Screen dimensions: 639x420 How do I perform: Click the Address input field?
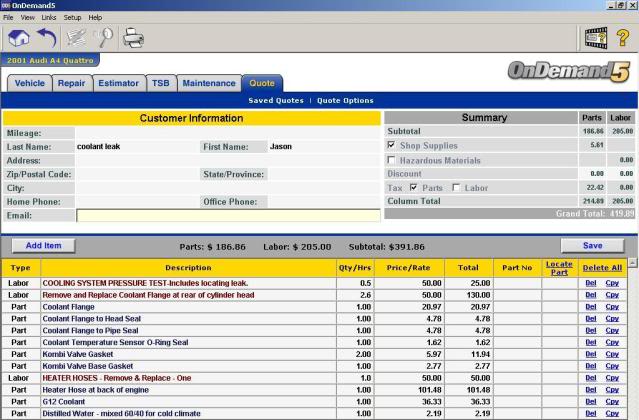tap(228, 161)
